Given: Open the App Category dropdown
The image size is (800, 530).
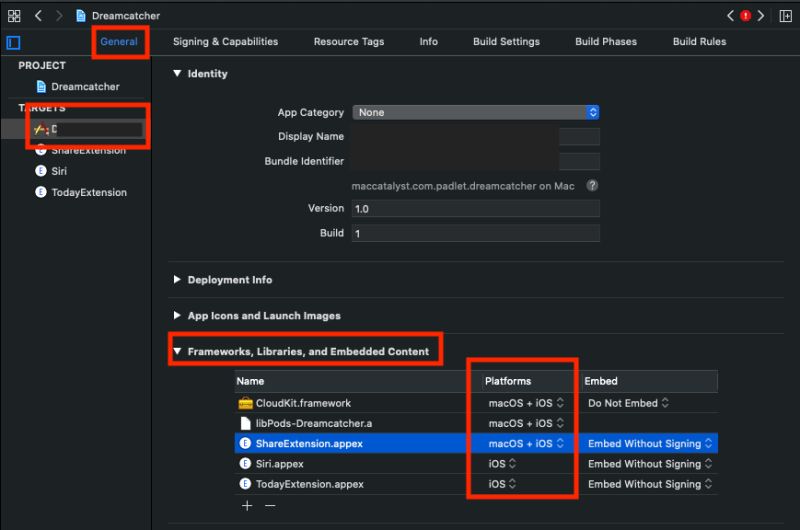Looking at the screenshot, I should pyautogui.click(x=476, y=112).
